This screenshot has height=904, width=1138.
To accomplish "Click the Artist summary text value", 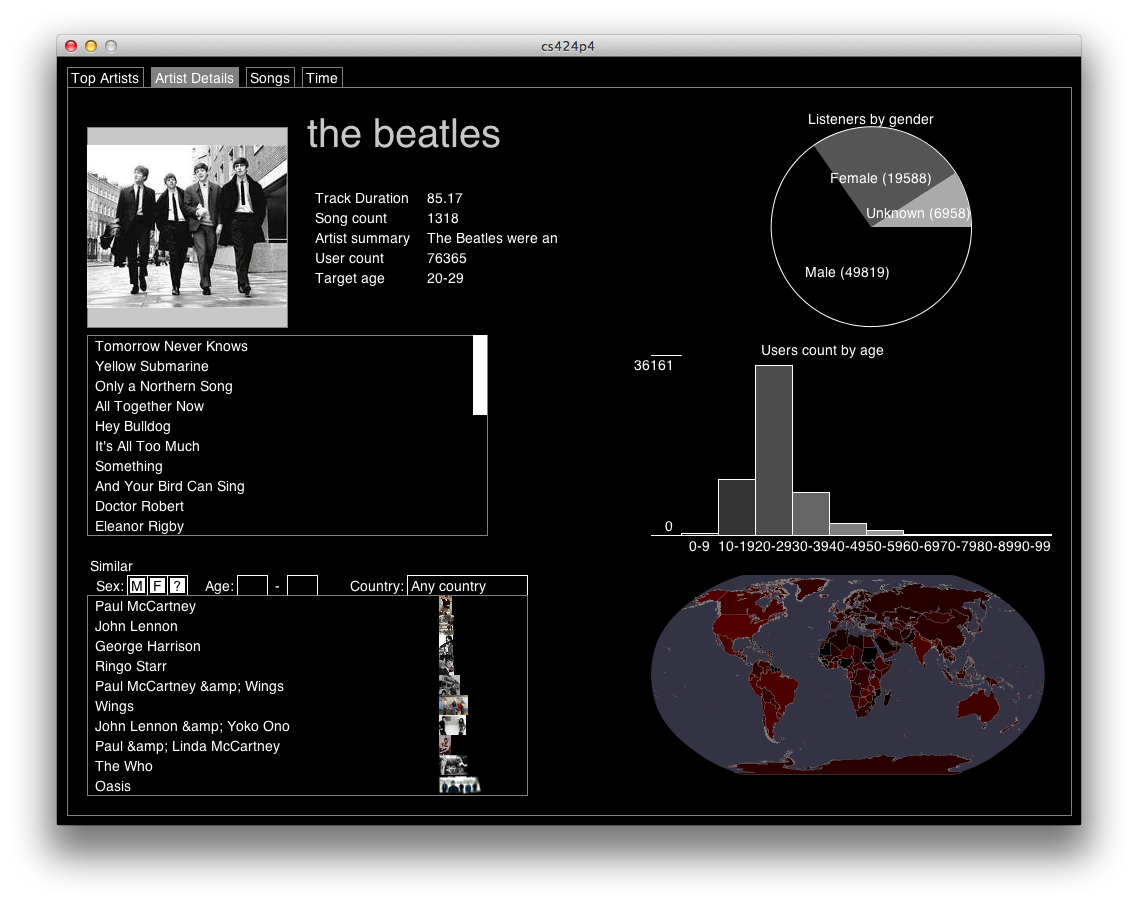I will [492, 238].
